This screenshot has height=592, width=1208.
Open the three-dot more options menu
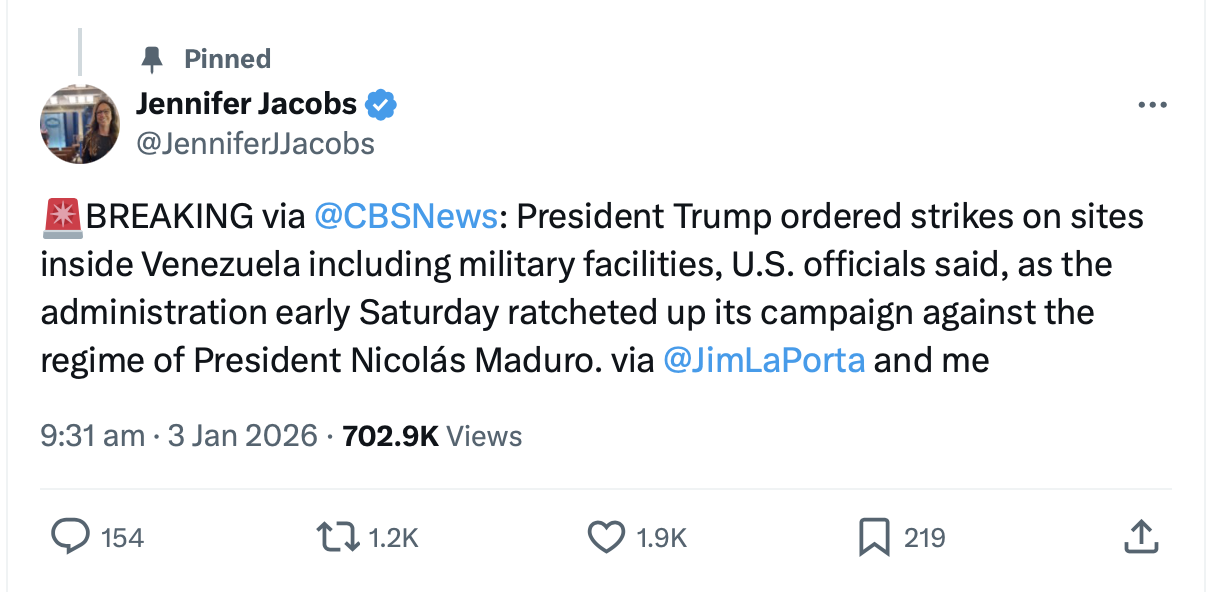point(1152,105)
